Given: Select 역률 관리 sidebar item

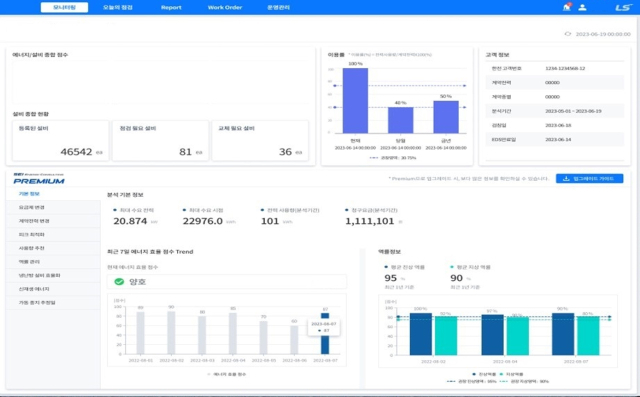Looking at the screenshot, I should 53,262.
